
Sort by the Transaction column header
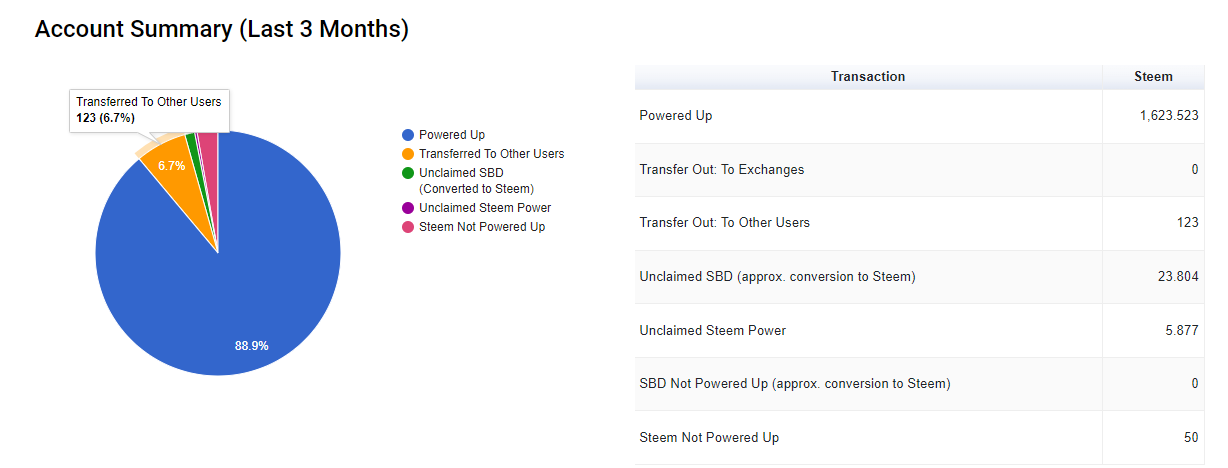(x=867, y=77)
